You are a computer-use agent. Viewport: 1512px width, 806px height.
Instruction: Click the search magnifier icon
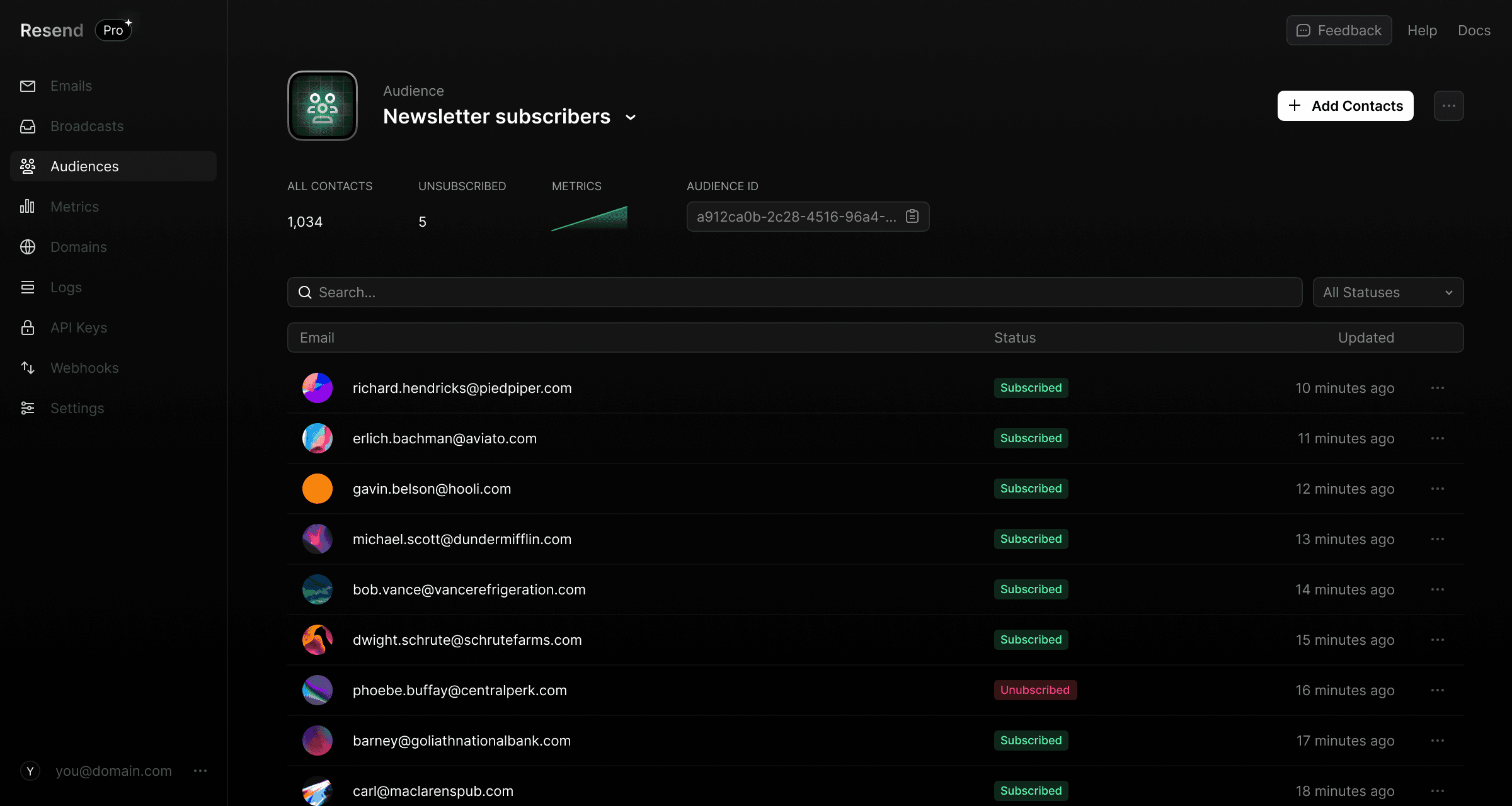(x=305, y=292)
